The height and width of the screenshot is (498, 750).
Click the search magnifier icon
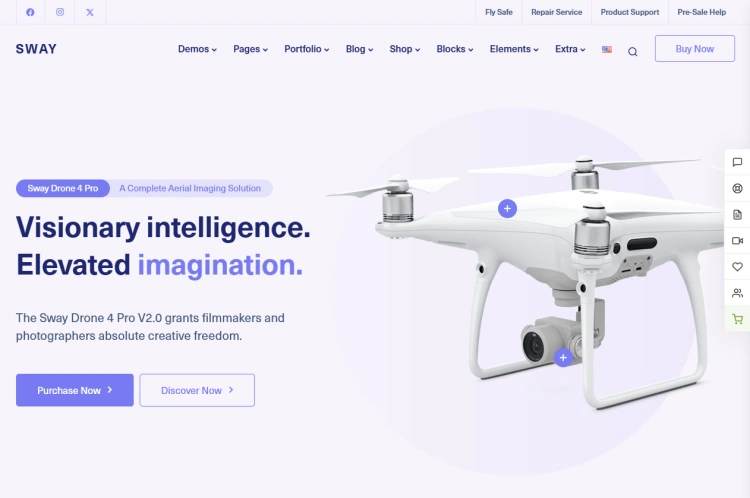632,52
